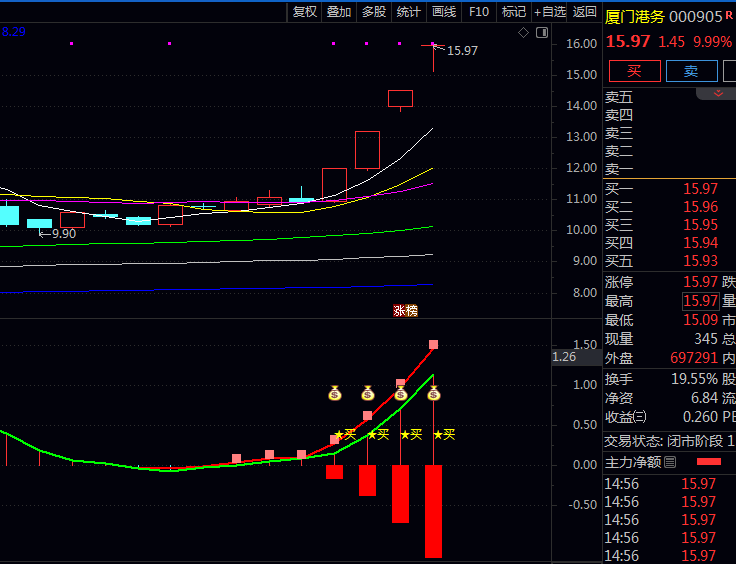Click the rightmost ★买 buy signal marker

click(x=444, y=434)
